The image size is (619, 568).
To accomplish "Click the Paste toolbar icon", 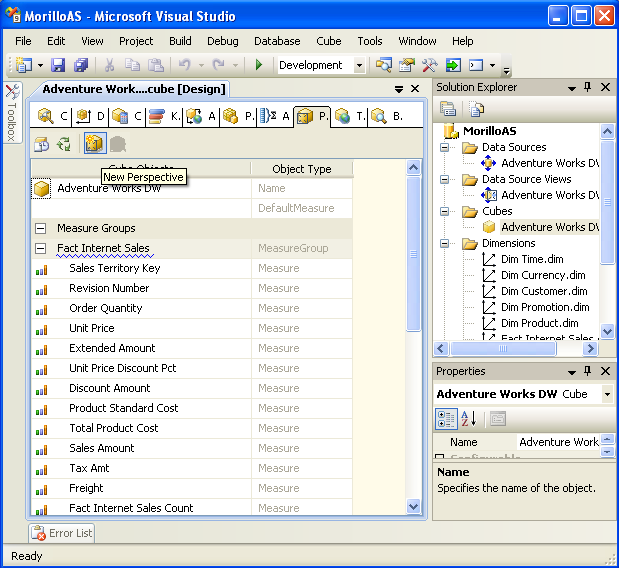I will point(156,65).
